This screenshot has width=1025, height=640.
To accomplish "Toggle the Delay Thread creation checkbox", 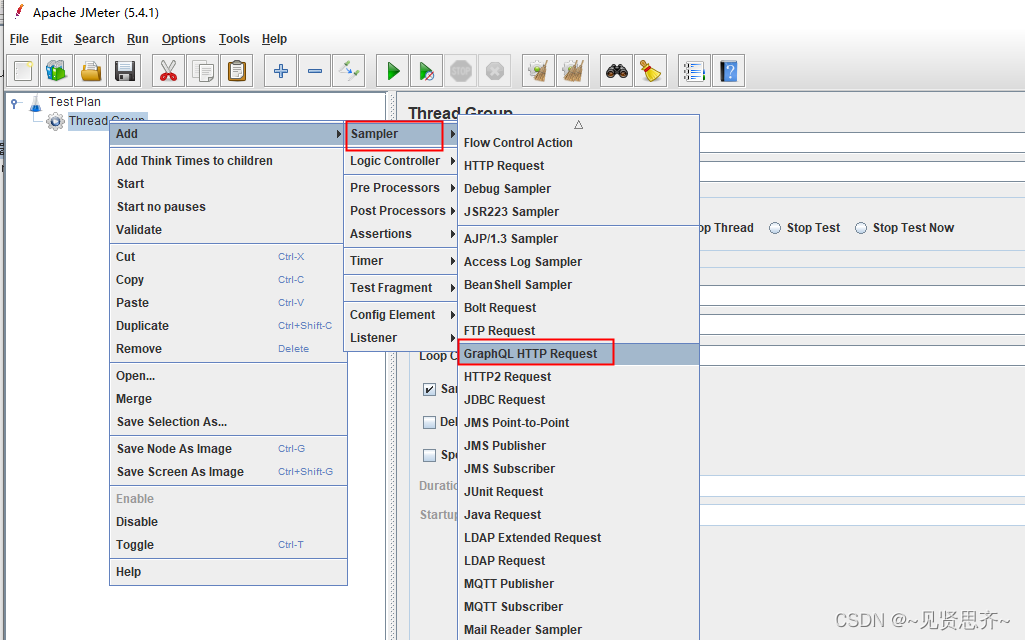I will (x=429, y=422).
